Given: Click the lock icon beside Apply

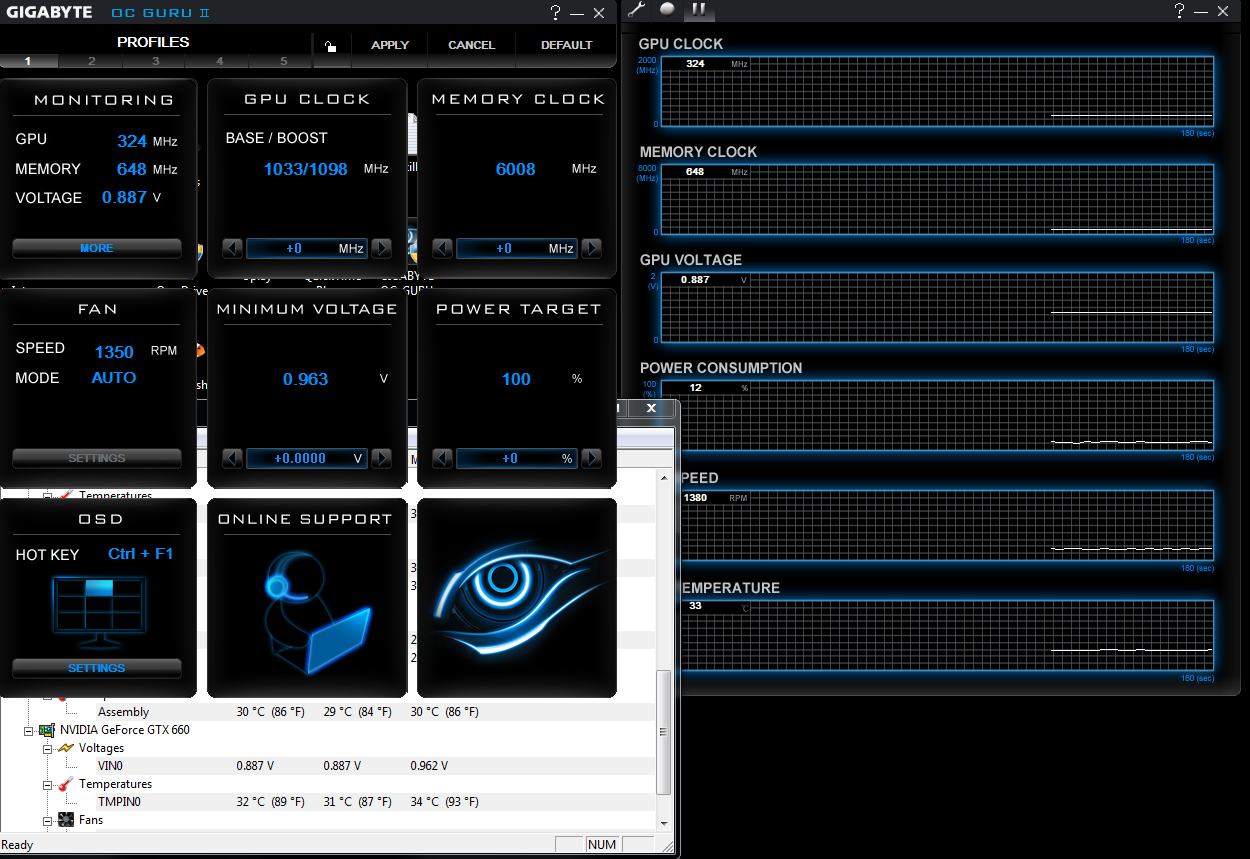Looking at the screenshot, I should coord(330,46).
